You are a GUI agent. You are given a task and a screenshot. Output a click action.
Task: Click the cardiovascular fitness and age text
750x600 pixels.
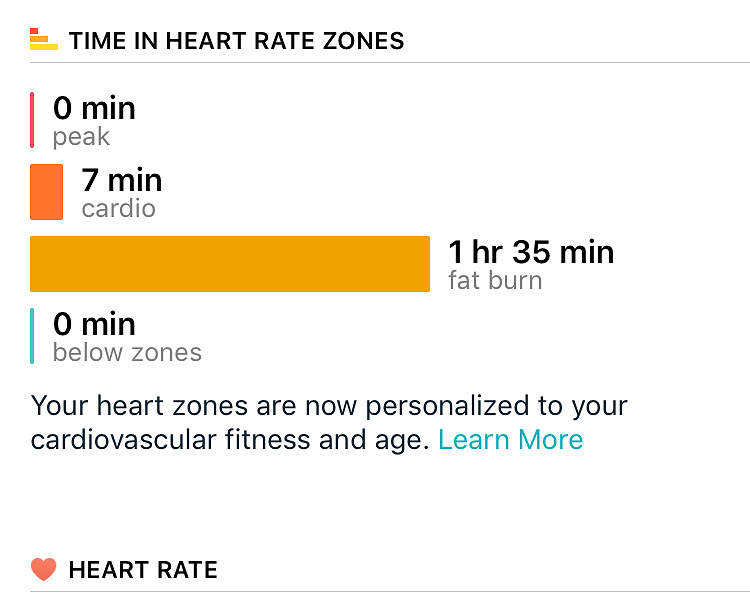tap(230, 439)
